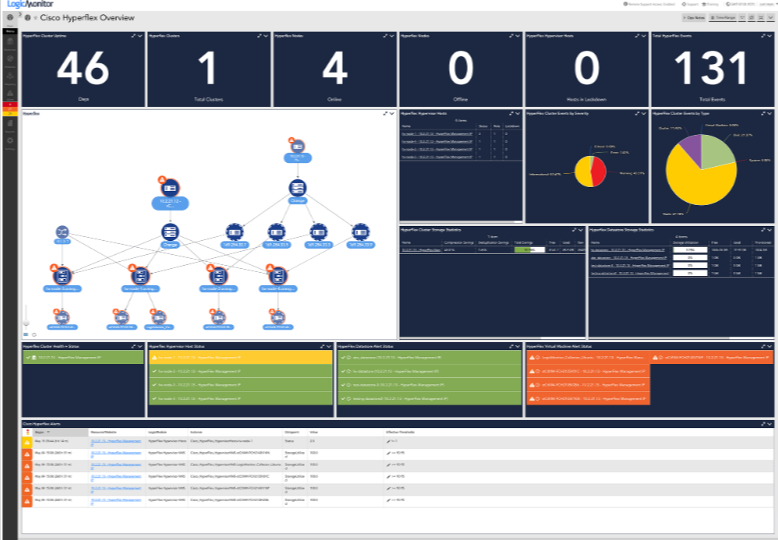The image size is (778, 540).
Task: Click the warning severity icon in first alert row
Action: pyautogui.click(x=27, y=442)
